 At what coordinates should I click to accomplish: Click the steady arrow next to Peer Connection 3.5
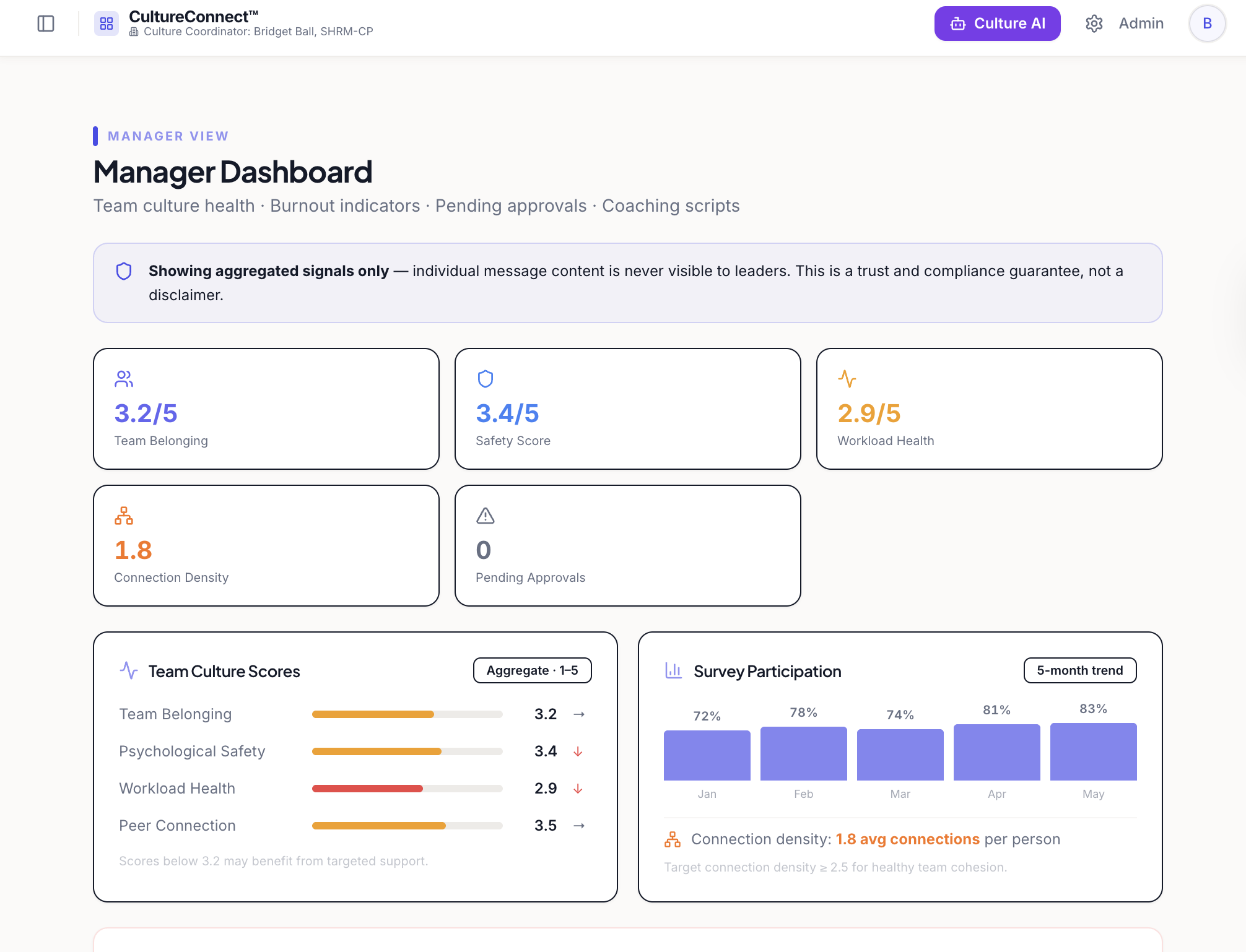[x=579, y=826]
